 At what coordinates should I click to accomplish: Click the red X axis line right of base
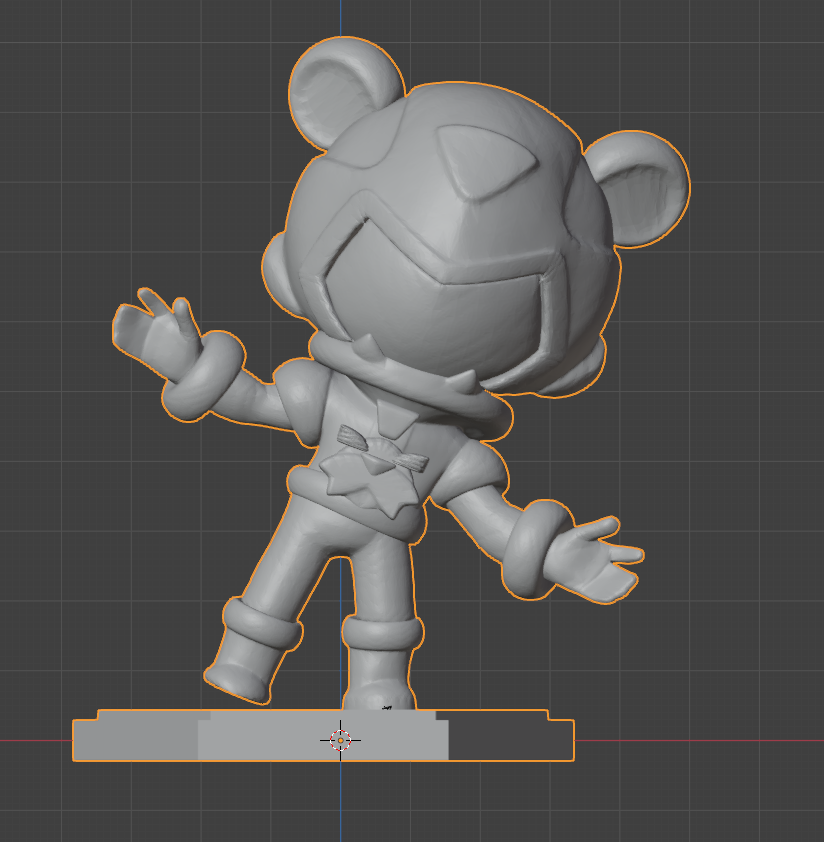(700, 741)
